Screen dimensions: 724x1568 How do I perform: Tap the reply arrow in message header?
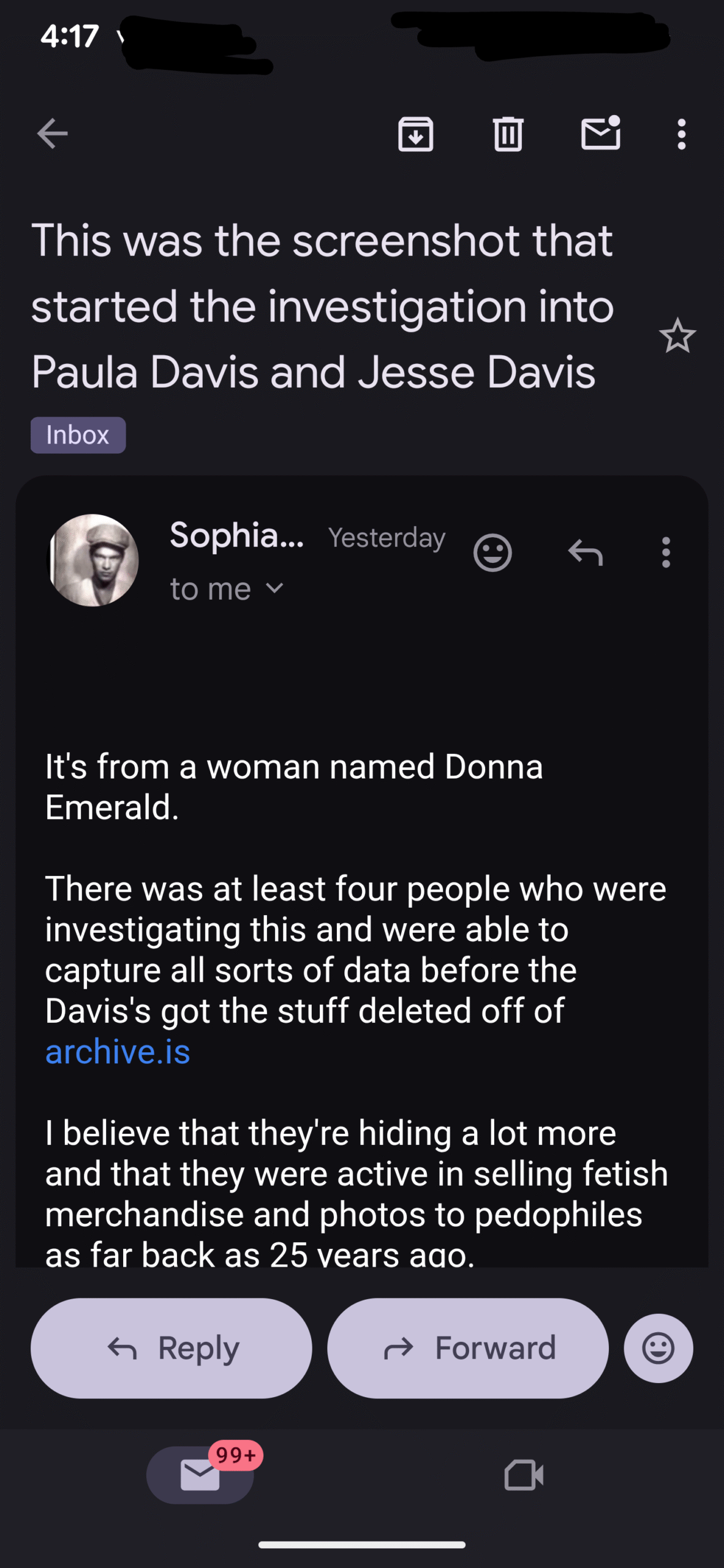(586, 552)
